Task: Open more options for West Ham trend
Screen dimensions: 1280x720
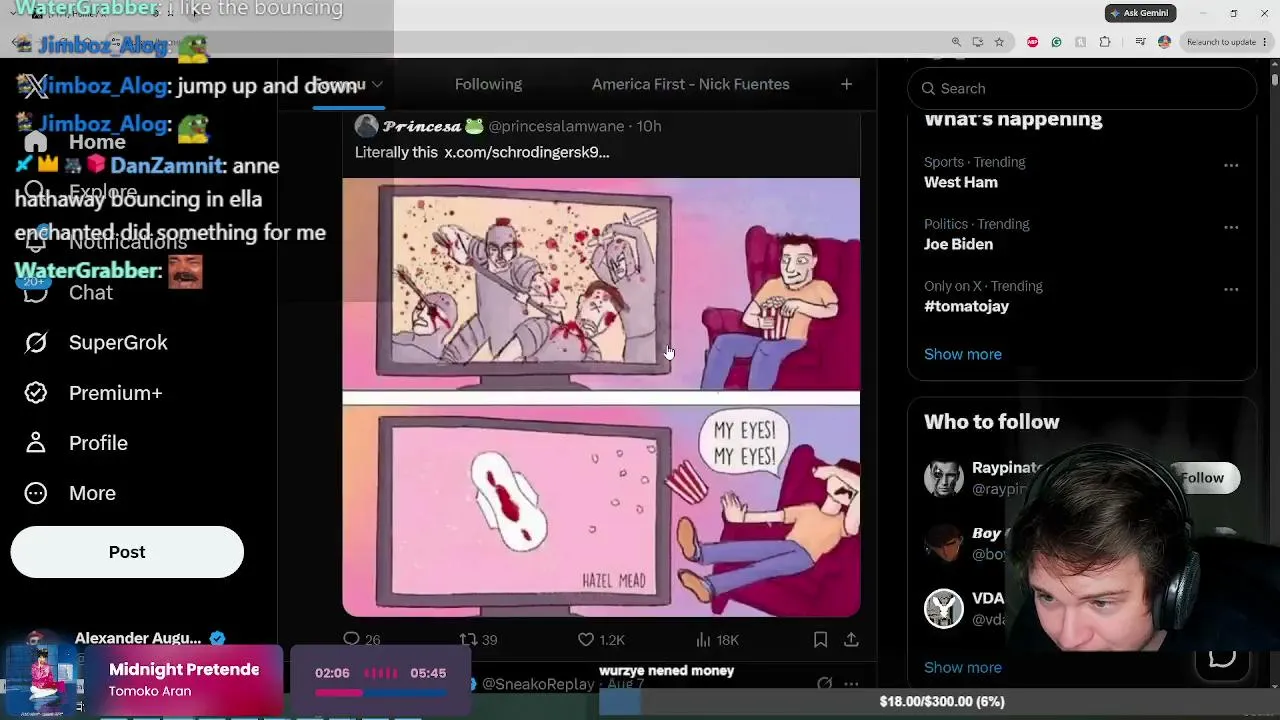Action: click(1231, 165)
